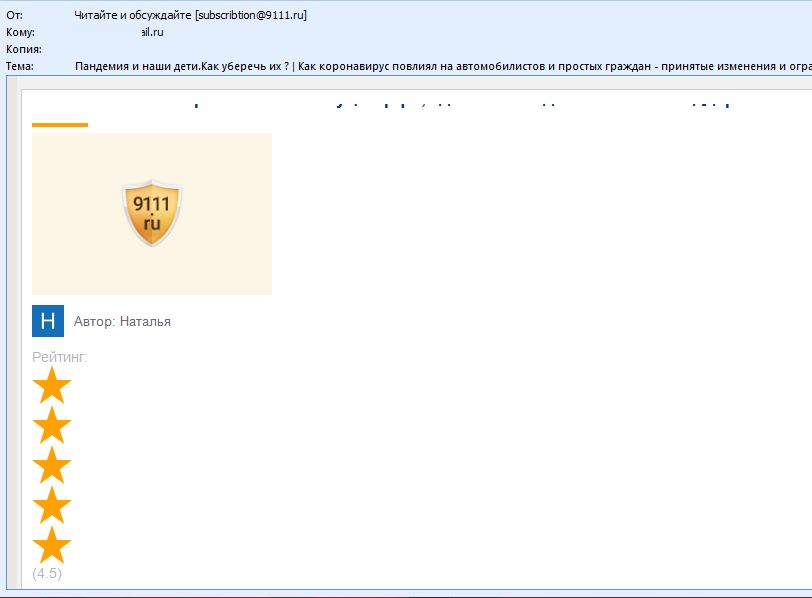
Task: Click the "Тема:" header label
Action: (x=19, y=66)
